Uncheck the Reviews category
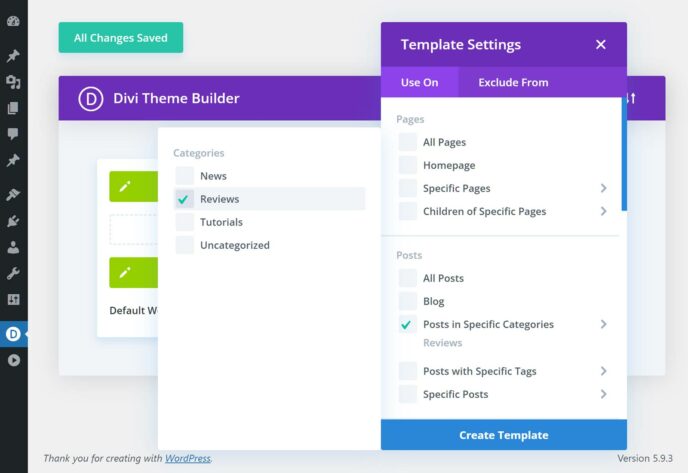The width and height of the screenshot is (688, 473). pos(184,199)
